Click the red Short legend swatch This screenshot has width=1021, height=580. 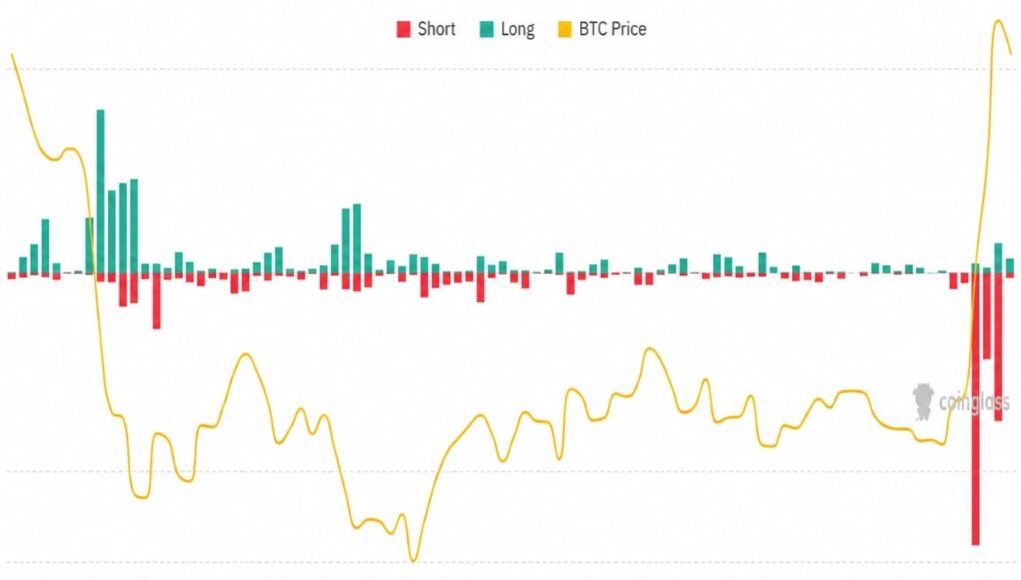pyautogui.click(x=404, y=29)
